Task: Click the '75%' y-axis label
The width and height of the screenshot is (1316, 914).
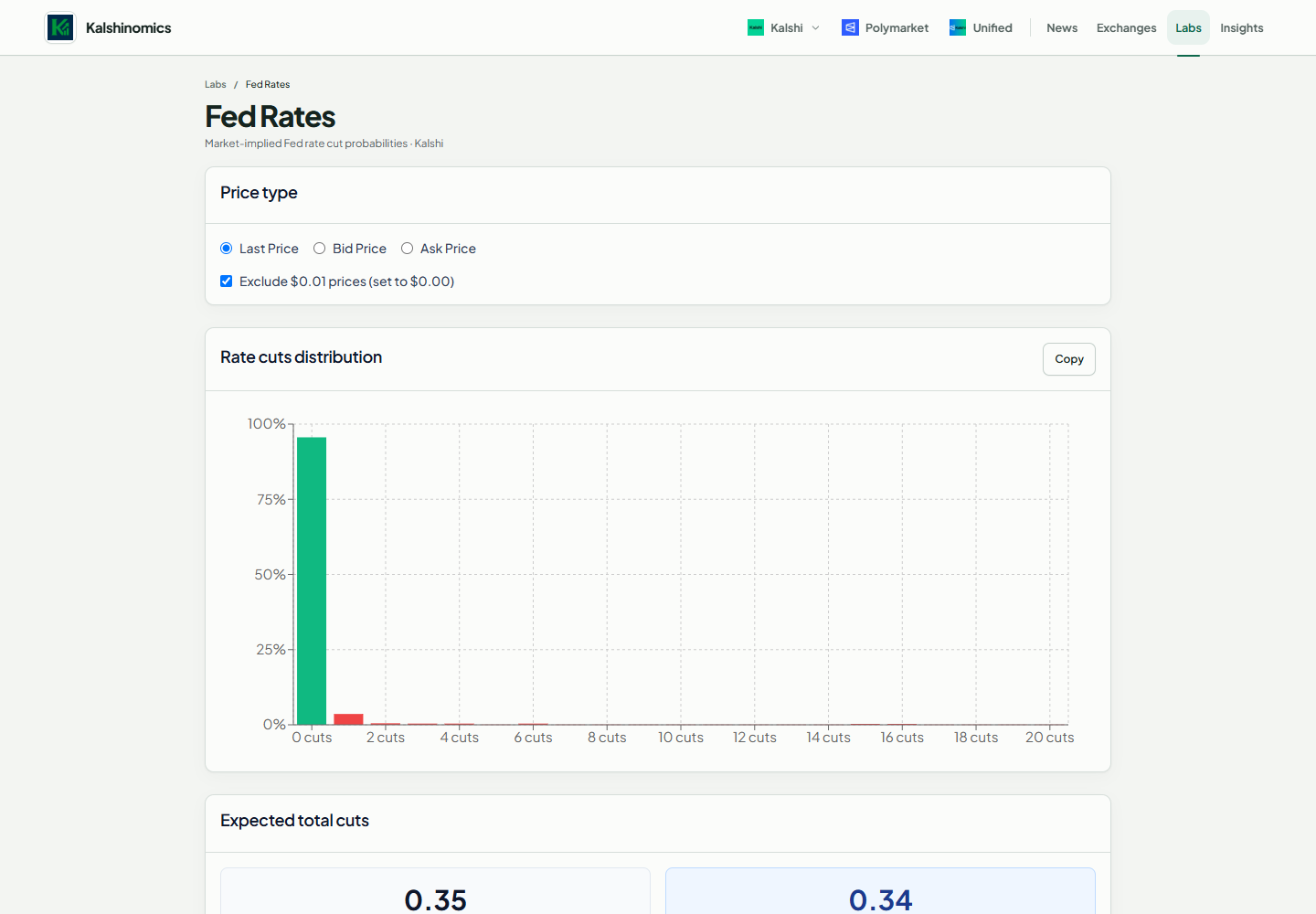Action: pyautogui.click(x=271, y=499)
